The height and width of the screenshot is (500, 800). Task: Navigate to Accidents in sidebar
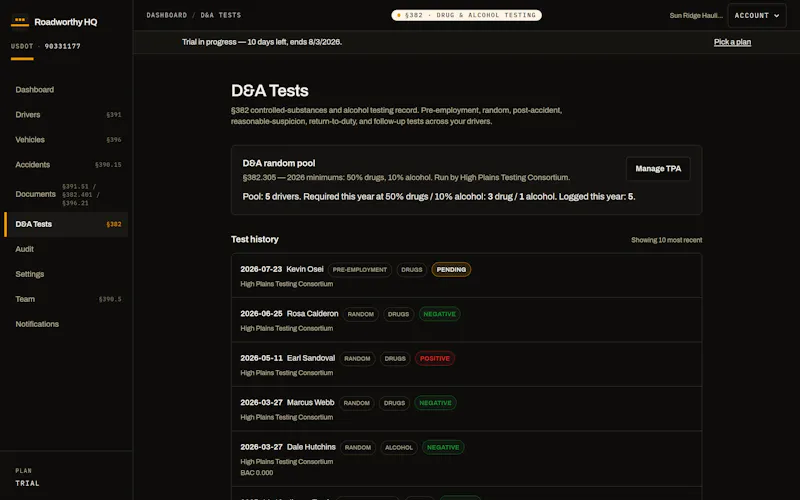pos(66,165)
